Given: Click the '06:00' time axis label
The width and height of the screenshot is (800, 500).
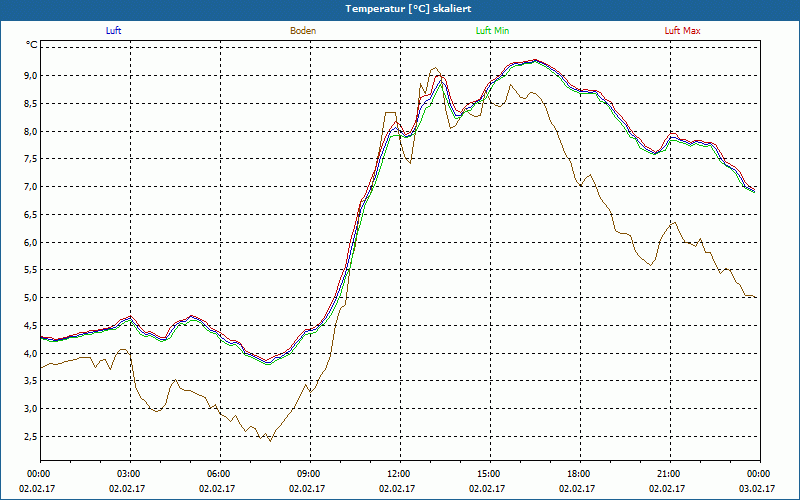Looking at the screenshot, I should coord(217,474).
